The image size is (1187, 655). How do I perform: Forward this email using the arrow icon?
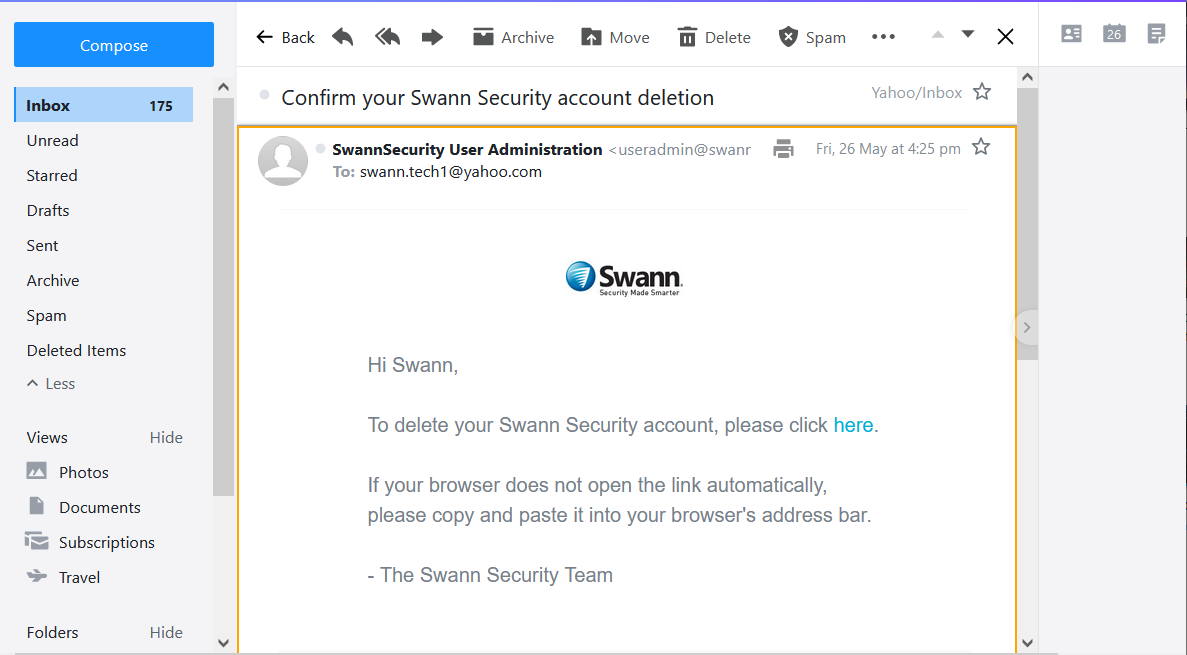click(432, 37)
